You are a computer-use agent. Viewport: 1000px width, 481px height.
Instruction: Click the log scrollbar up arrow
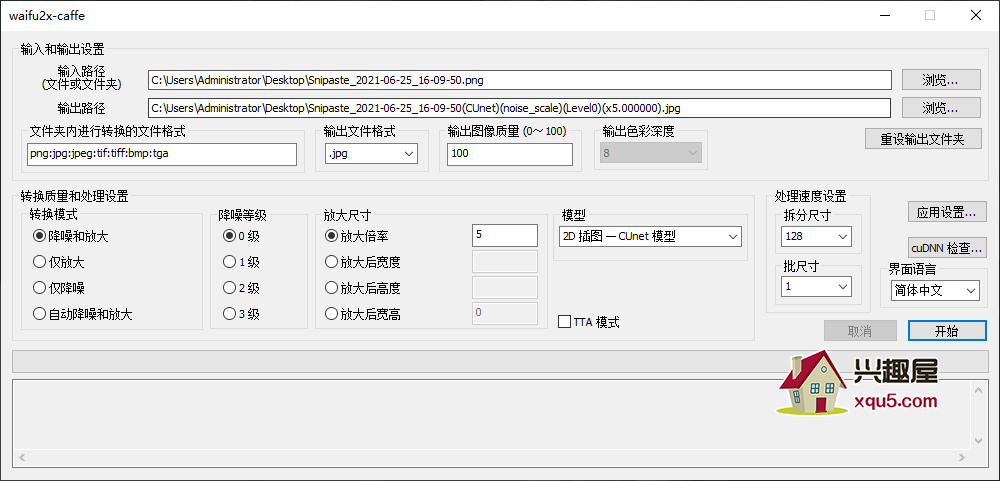point(980,388)
